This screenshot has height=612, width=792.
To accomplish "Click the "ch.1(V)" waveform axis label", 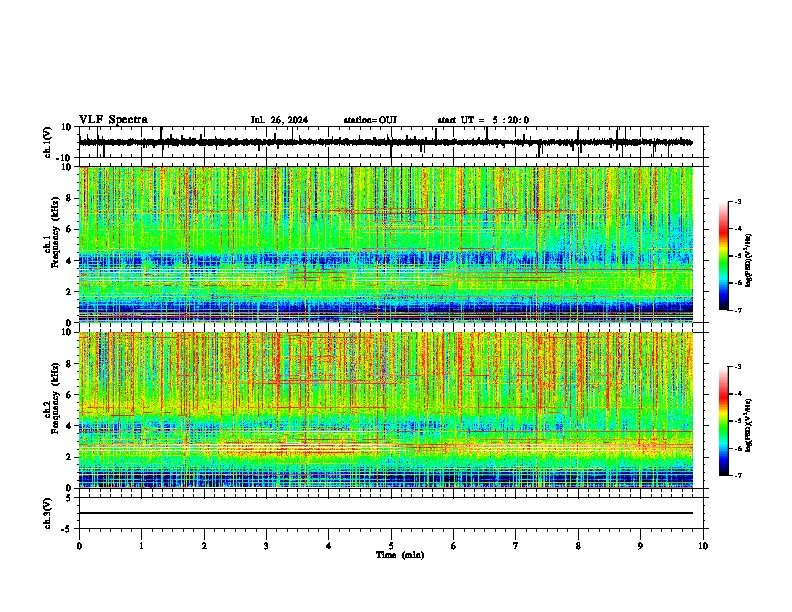I will pyautogui.click(x=48, y=142).
